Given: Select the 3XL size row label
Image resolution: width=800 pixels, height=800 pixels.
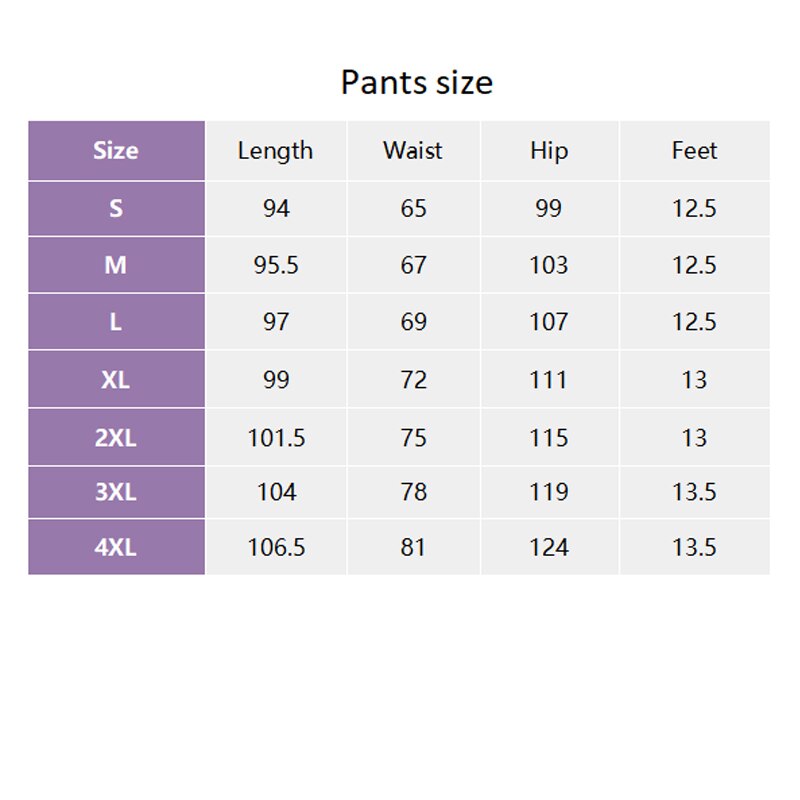Looking at the screenshot, I should coord(116,492).
